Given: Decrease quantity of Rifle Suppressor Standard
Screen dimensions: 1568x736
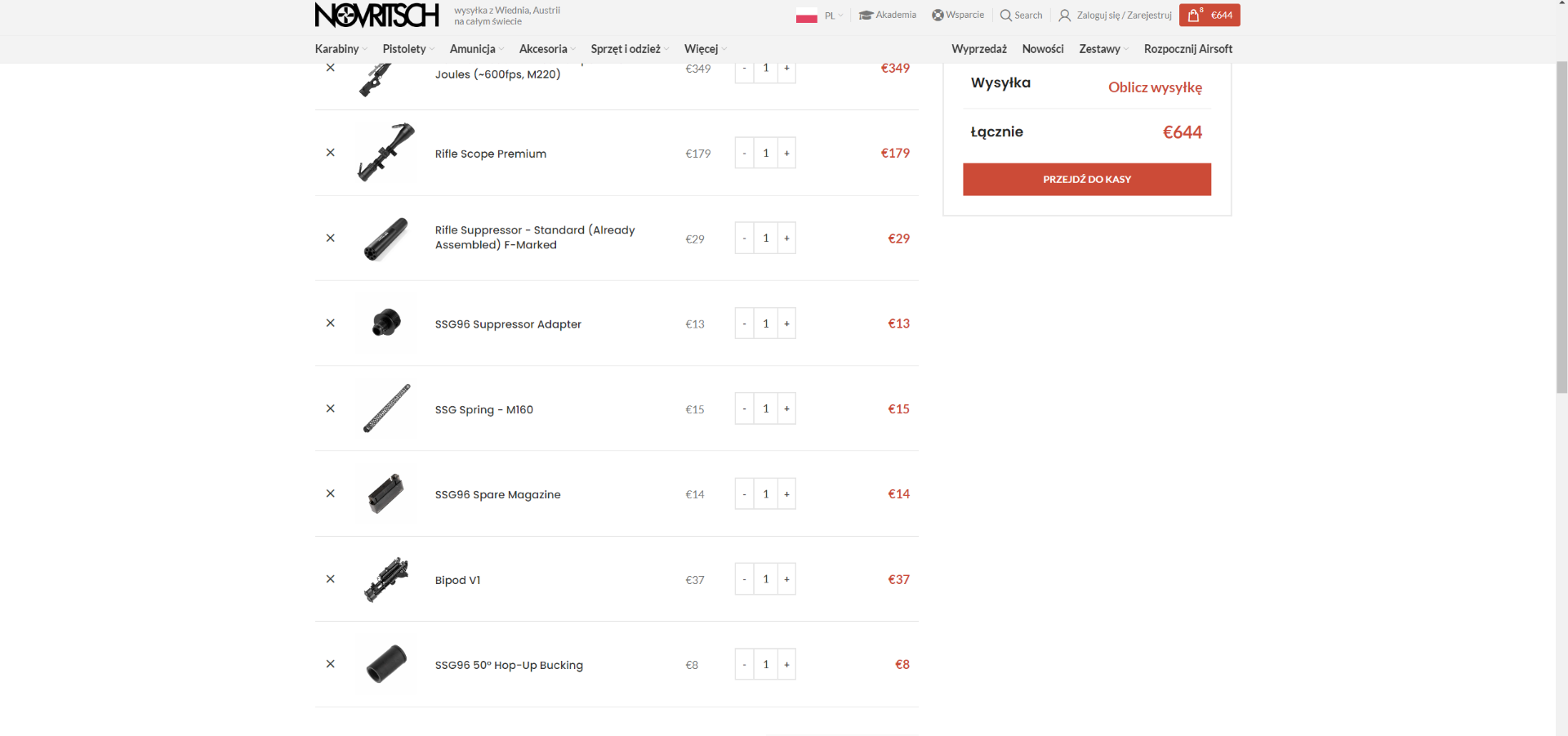Looking at the screenshot, I should [744, 239].
